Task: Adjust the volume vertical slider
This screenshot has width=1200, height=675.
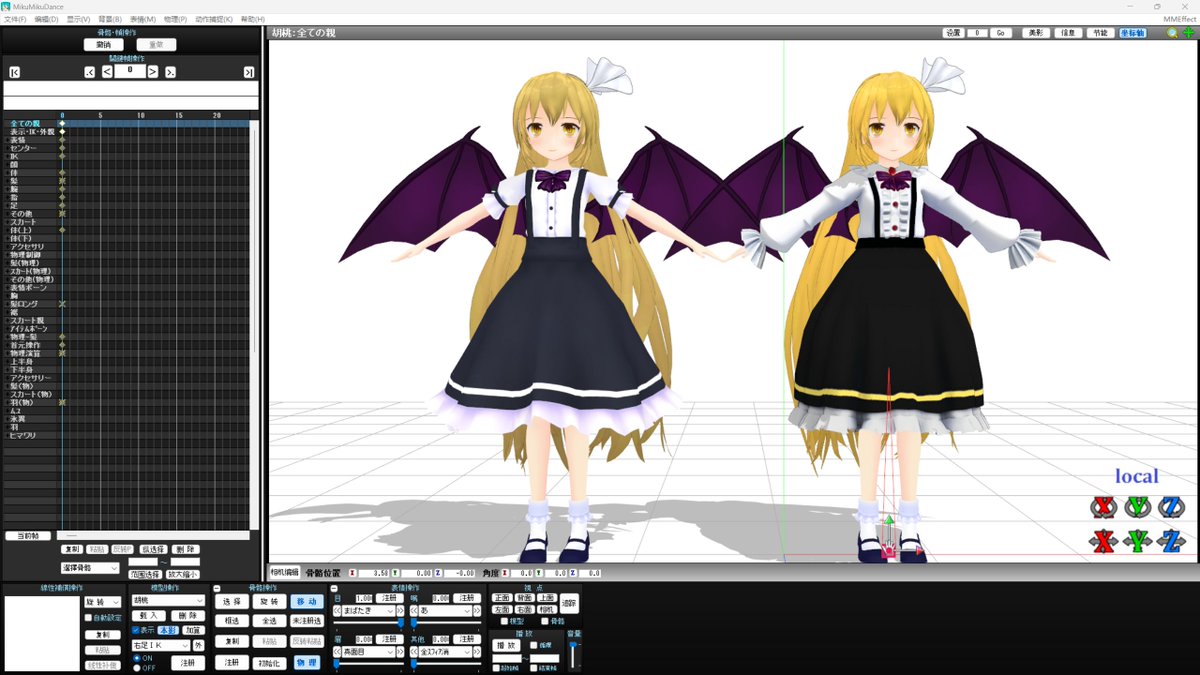Action: (x=573, y=654)
